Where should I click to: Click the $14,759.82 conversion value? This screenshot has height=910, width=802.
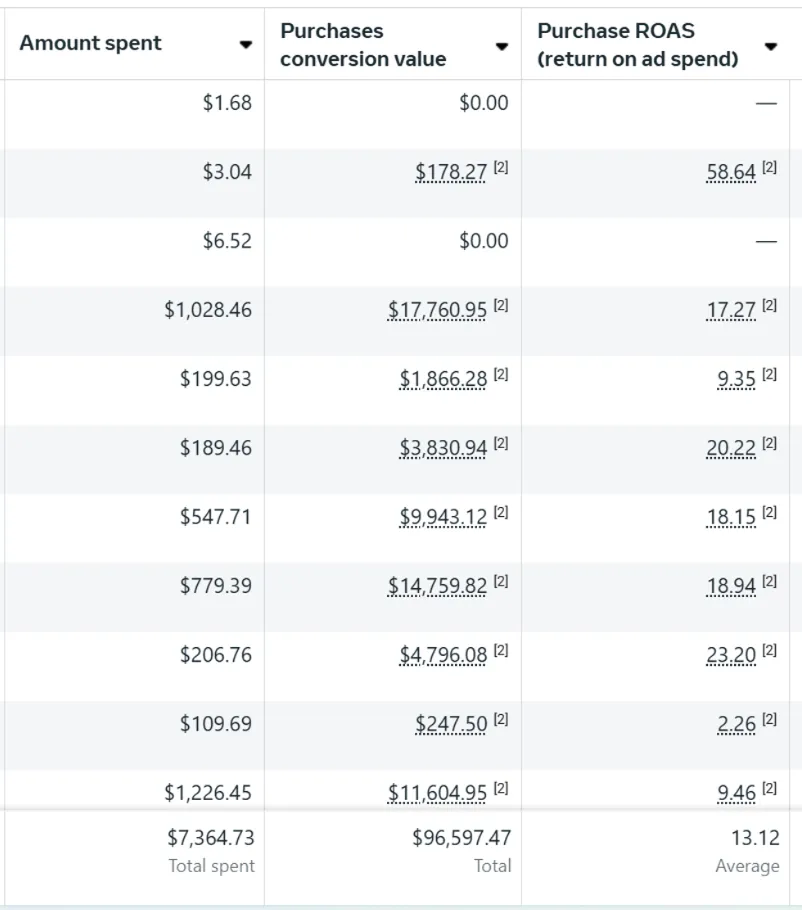click(x=437, y=587)
